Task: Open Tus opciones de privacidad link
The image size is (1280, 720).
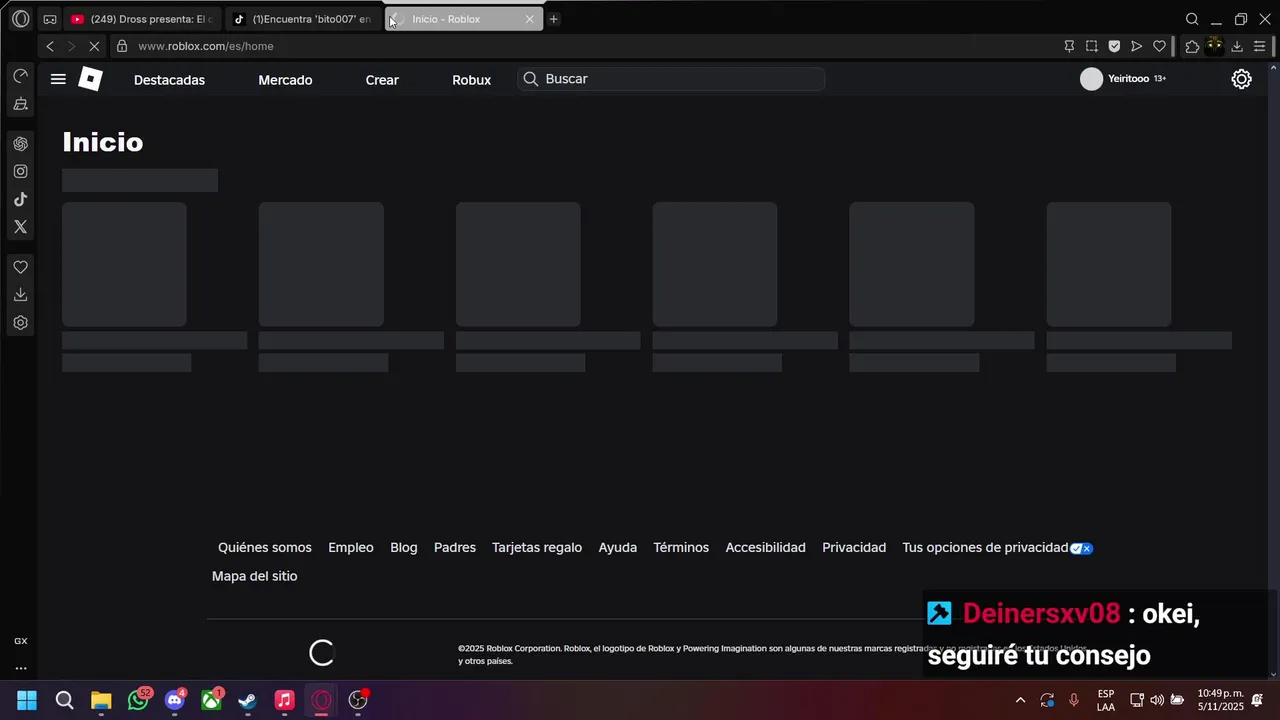Action: tap(985, 548)
